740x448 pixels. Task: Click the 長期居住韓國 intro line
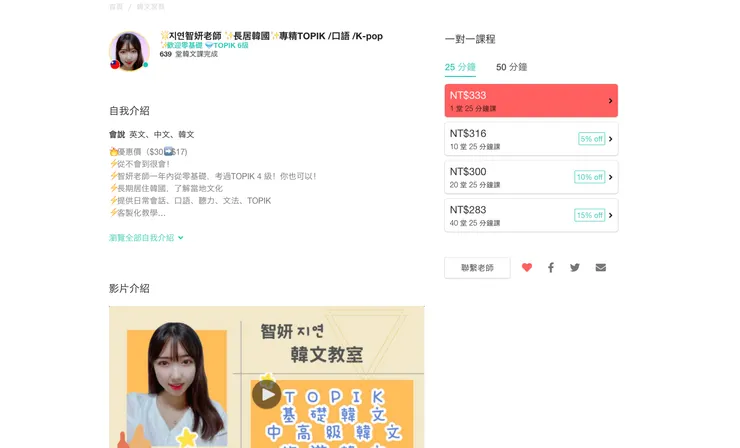click(166, 188)
